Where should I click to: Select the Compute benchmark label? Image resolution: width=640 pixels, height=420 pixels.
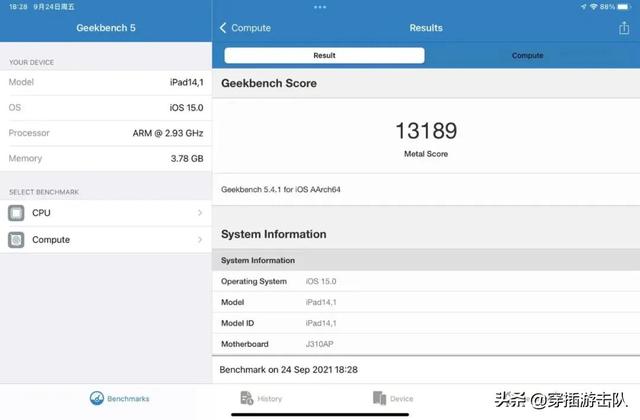point(51,240)
